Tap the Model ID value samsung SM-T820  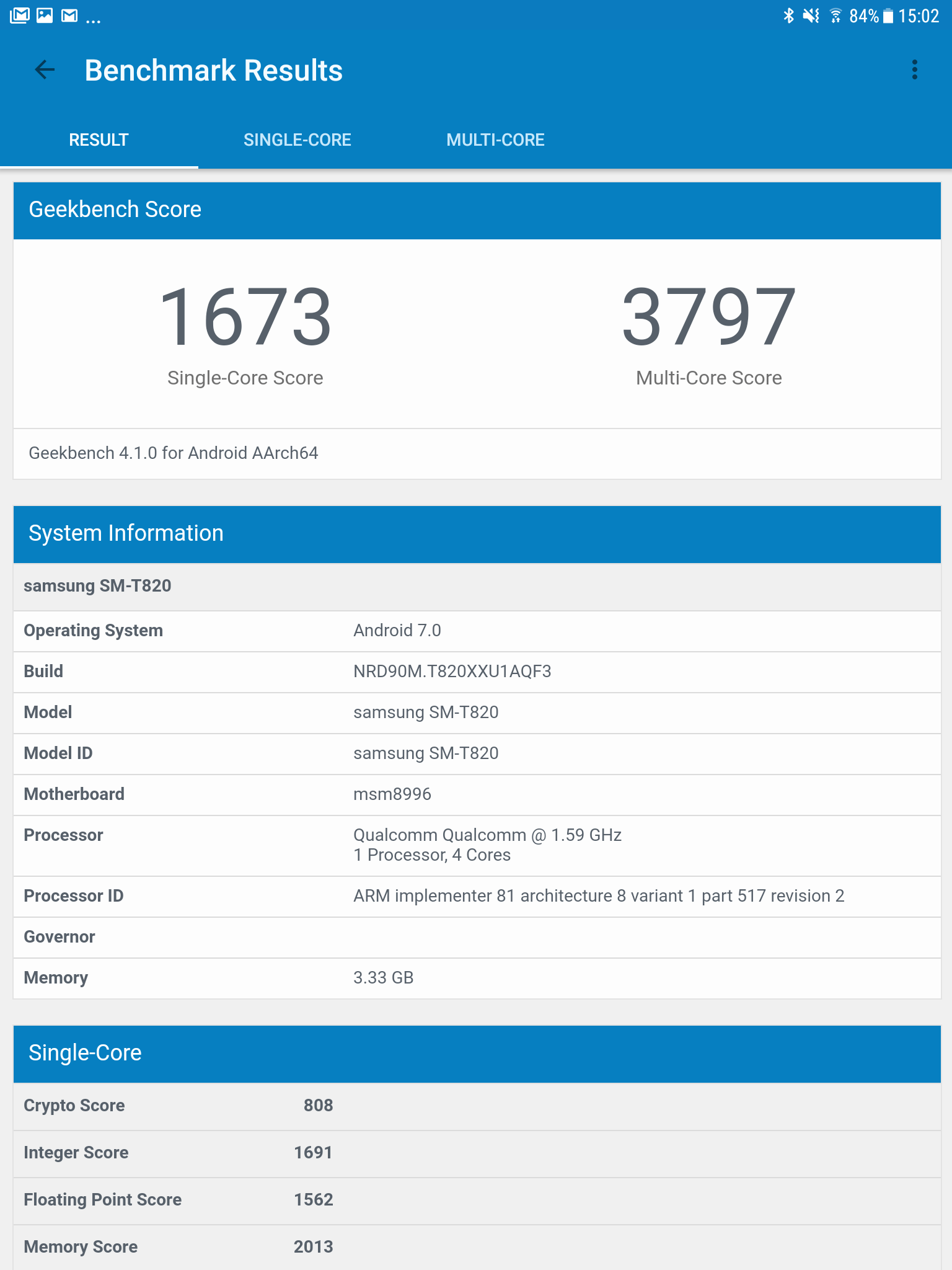click(x=426, y=753)
